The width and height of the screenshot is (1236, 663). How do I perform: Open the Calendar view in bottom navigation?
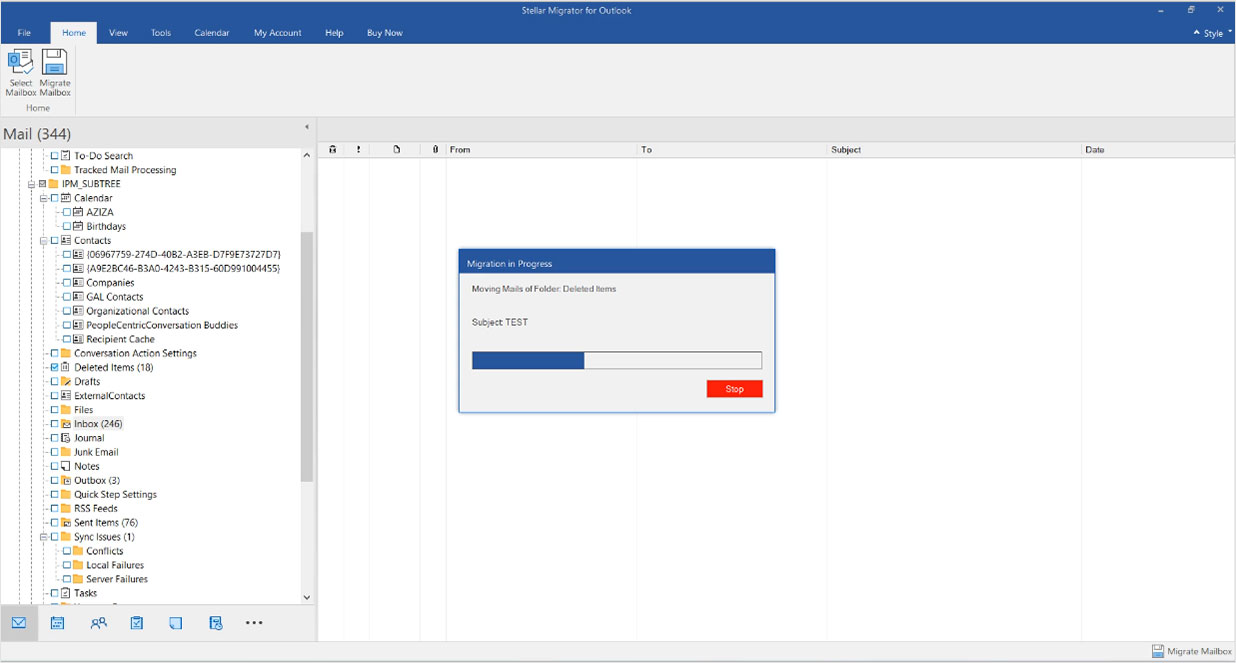(58, 623)
